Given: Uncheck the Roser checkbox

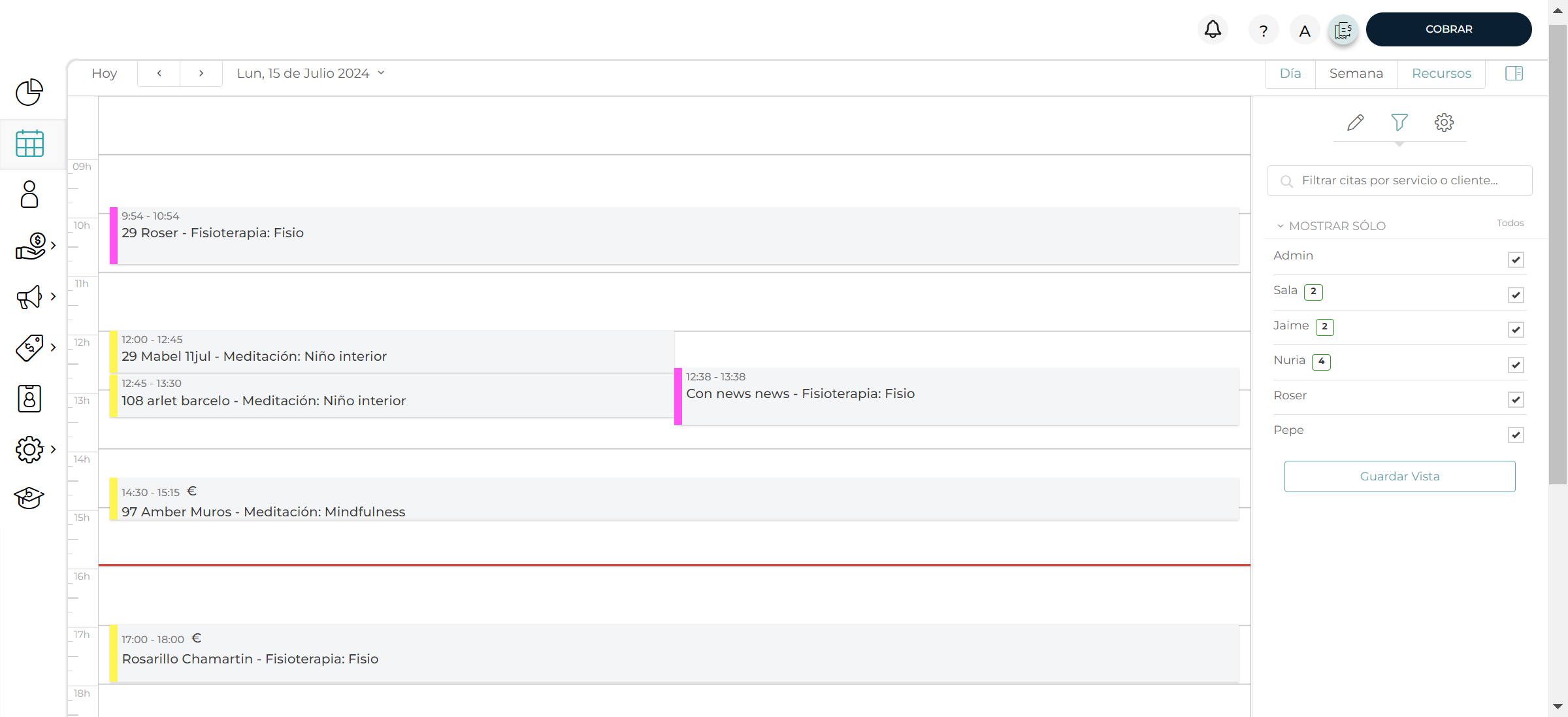Looking at the screenshot, I should click(1516, 399).
